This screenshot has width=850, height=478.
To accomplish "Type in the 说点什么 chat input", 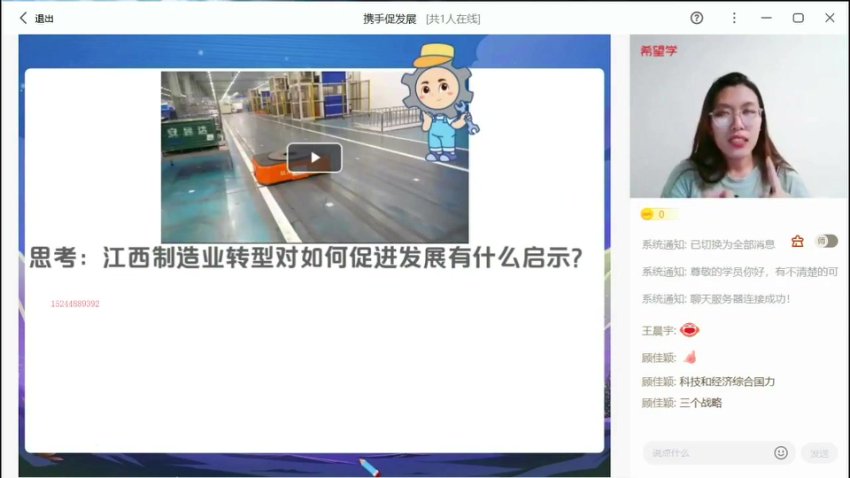I will click(x=708, y=453).
